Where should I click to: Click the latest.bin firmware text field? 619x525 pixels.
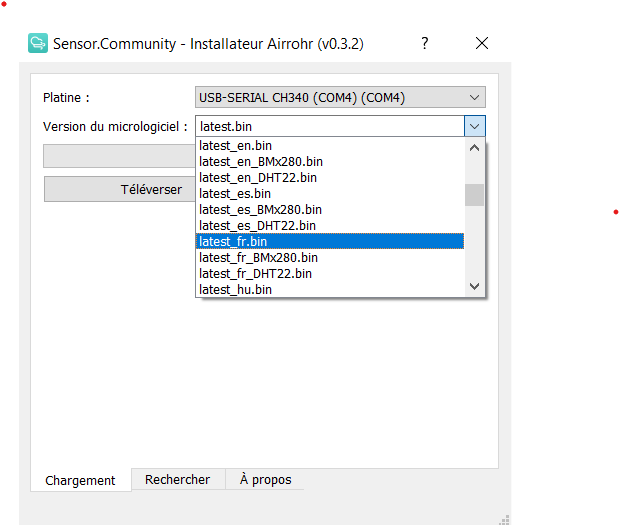click(330, 126)
